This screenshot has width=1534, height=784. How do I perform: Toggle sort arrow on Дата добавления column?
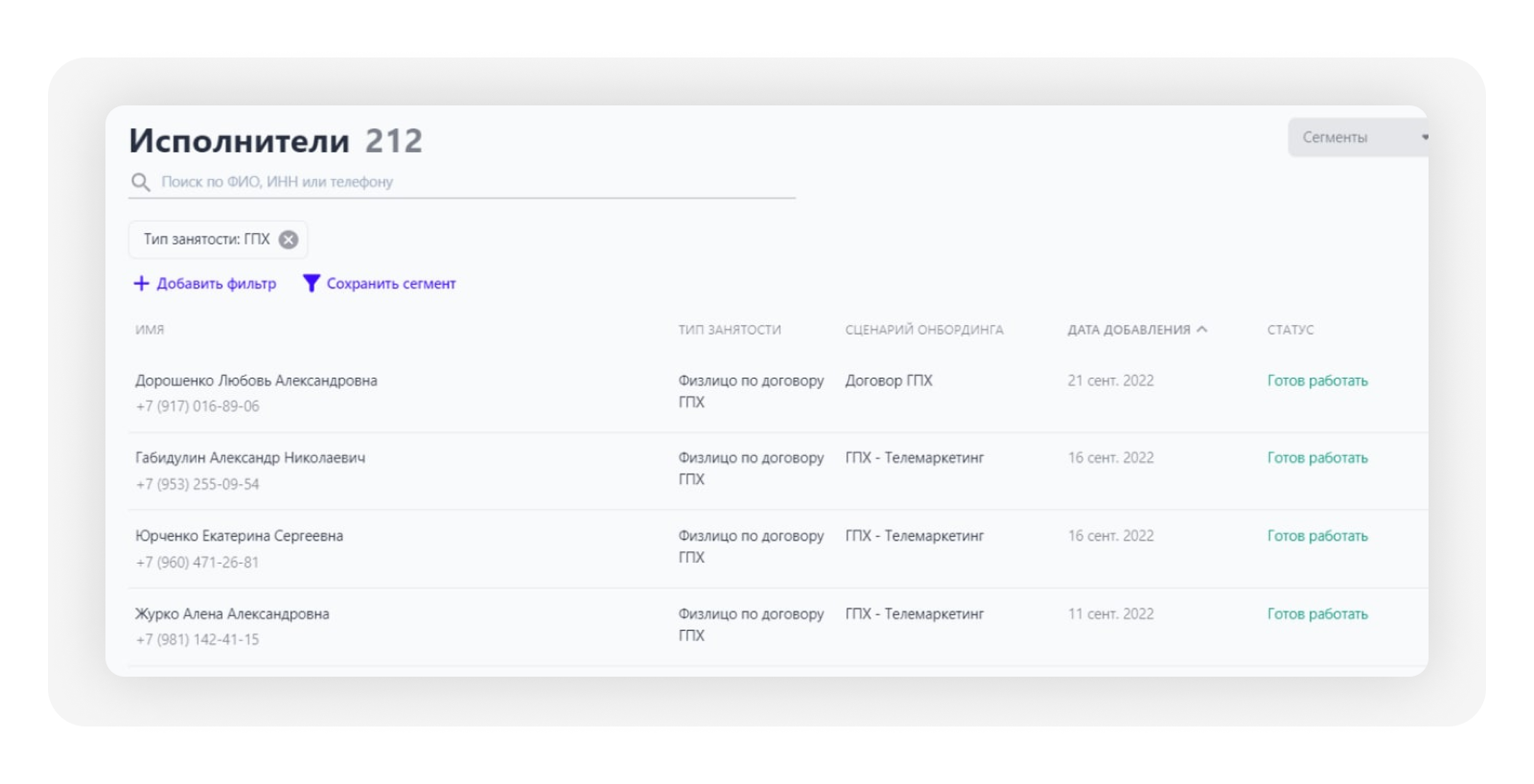tap(1202, 330)
